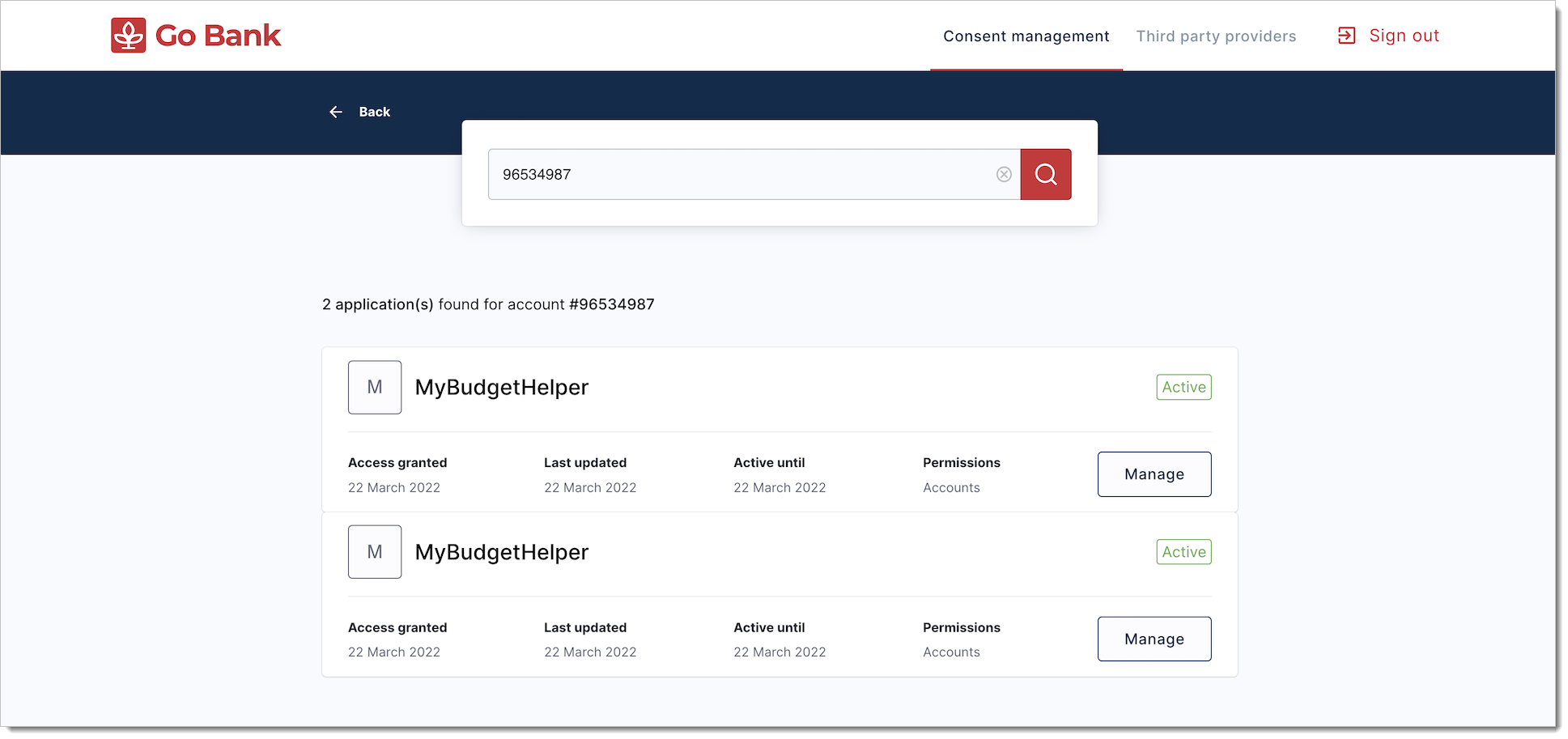
Task: Click Access granted date in second card
Action: [x=394, y=652]
